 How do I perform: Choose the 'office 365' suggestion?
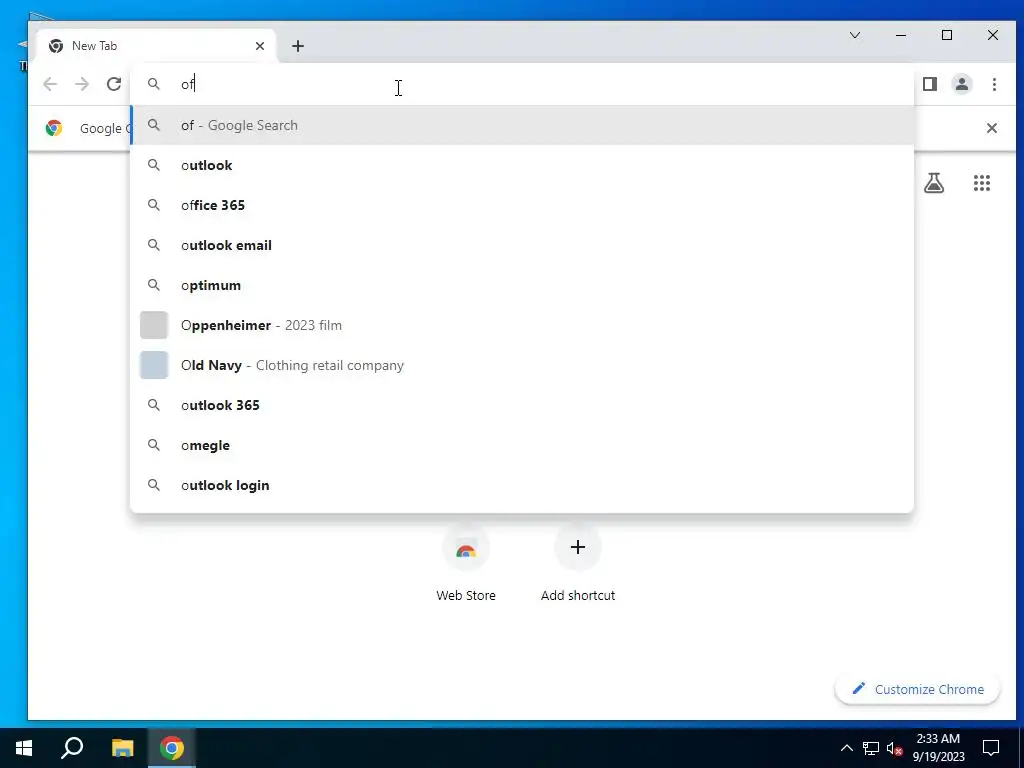point(522,205)
